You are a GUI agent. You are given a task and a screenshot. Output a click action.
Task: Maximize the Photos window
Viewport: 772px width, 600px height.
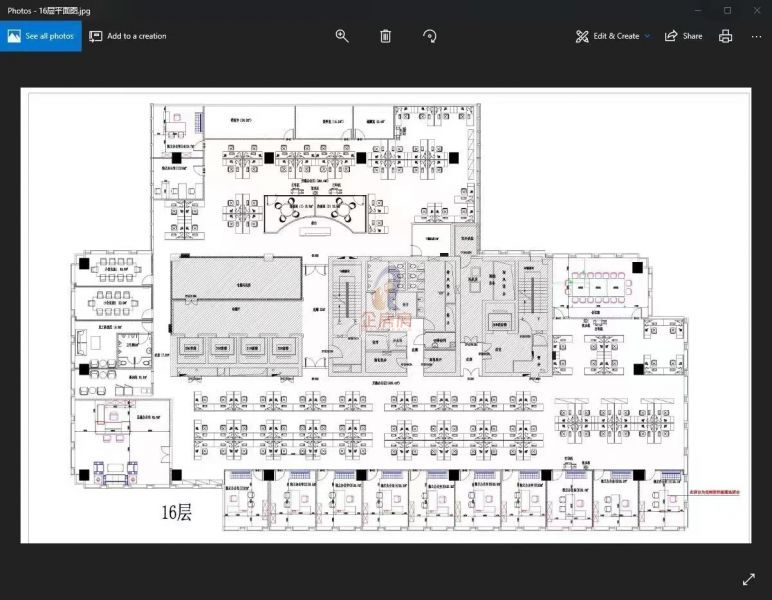pyautogui.click(x=727, y=10)
